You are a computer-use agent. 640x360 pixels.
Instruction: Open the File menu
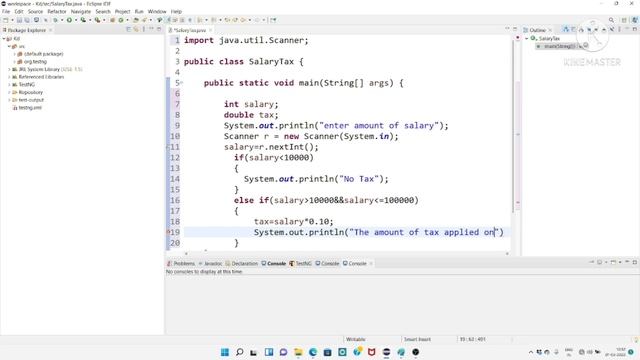coord(6,11)
